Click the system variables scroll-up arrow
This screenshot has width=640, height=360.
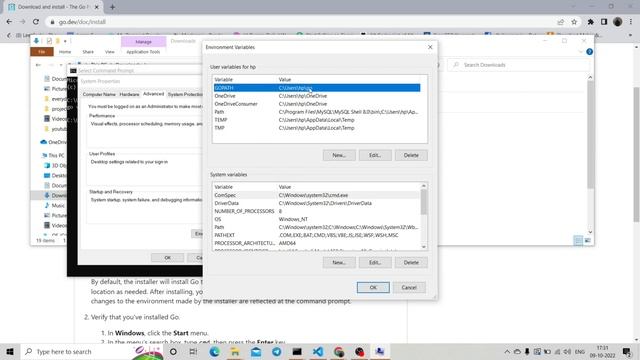point(424,186)
